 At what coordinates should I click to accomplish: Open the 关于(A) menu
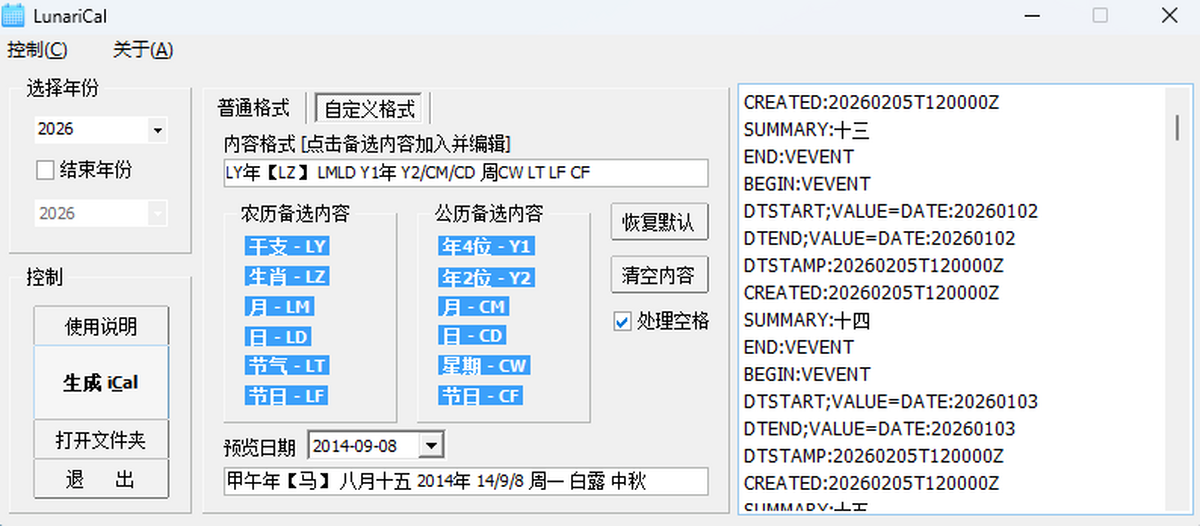pos(143,50)
